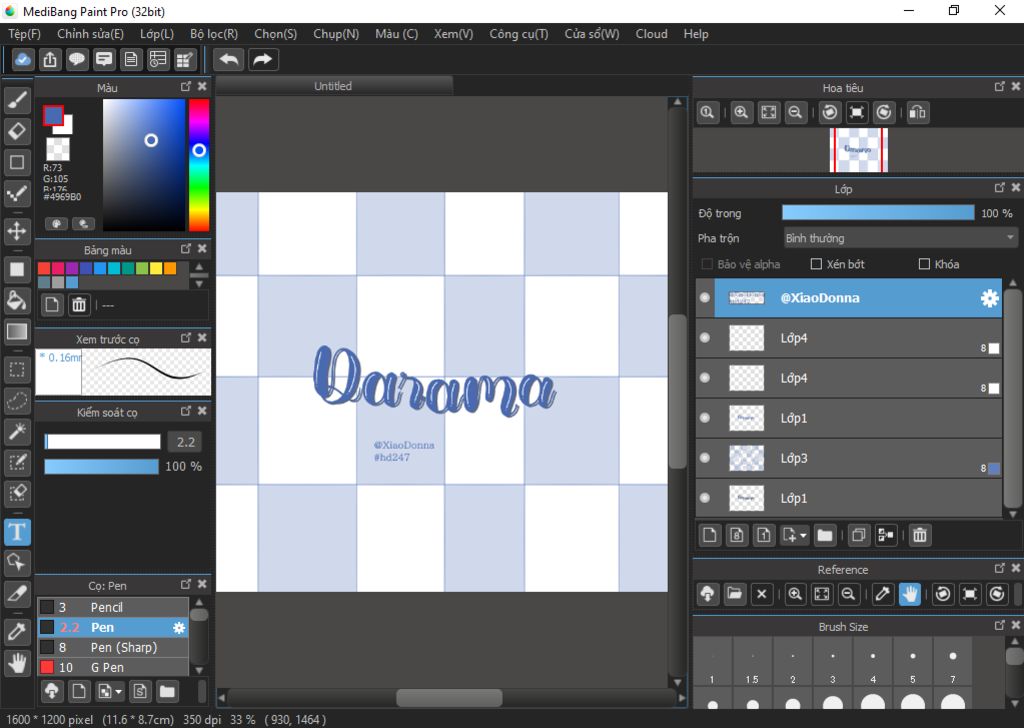Zoom in on the Reference panel
The height and width of the screenshot is (728, 1024).
[795, 594]
